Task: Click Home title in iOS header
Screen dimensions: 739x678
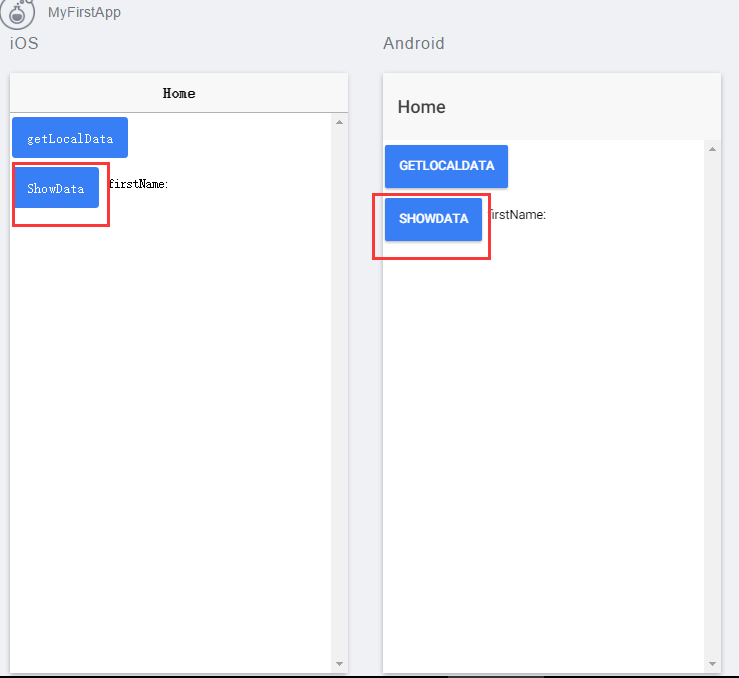Action: coord(179,93)
